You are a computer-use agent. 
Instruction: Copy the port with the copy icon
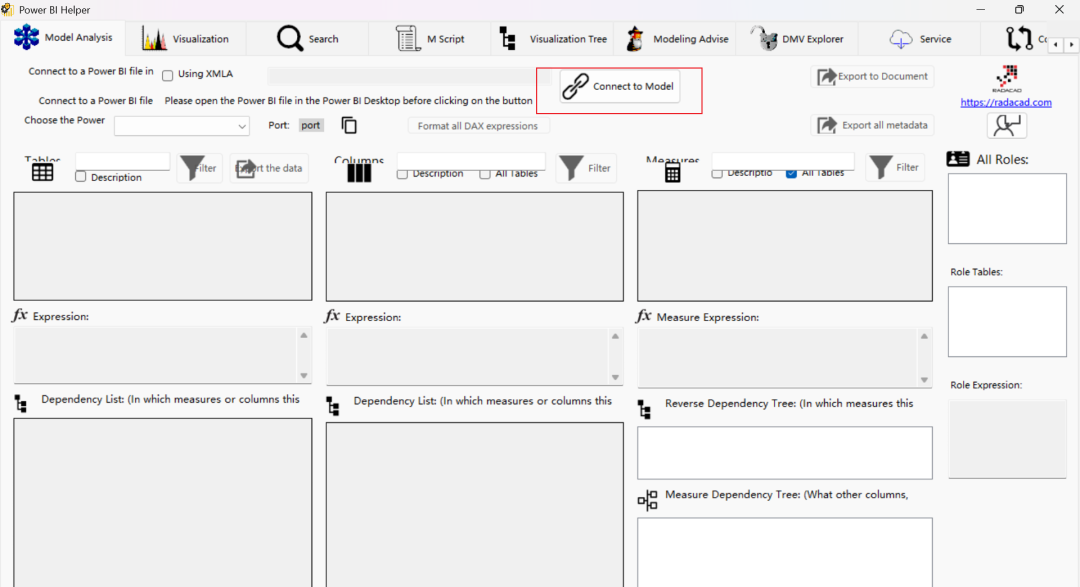pyautogui.click(x=349, y=125)
